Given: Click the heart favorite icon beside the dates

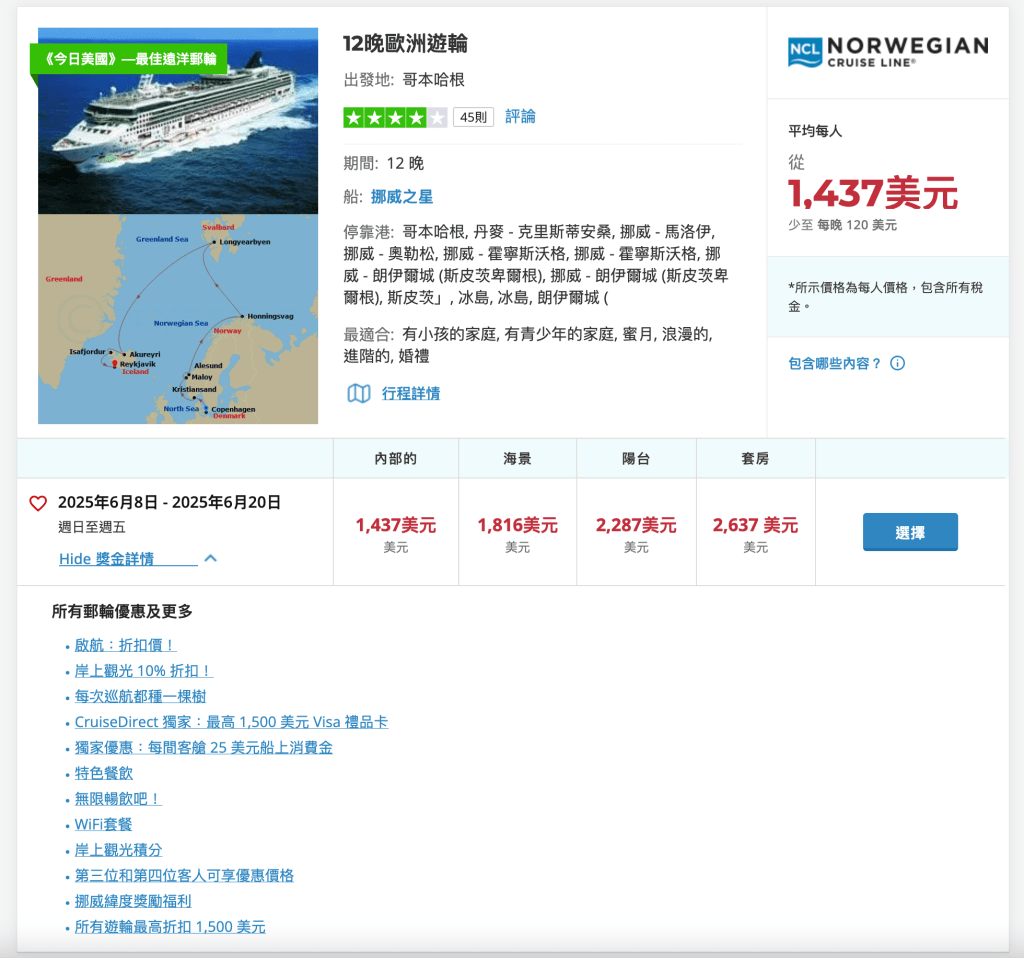Looking at the screenshot, I should pyautogui.click(x=38, y=503).
